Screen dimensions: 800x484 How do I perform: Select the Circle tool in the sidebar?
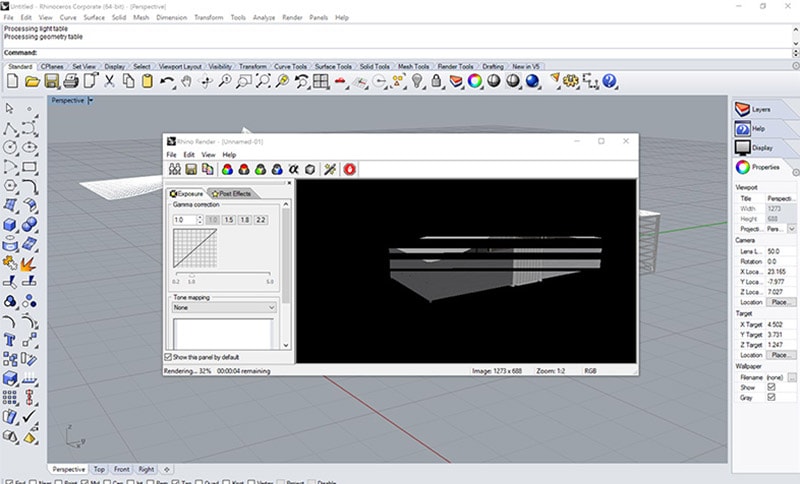10,147
